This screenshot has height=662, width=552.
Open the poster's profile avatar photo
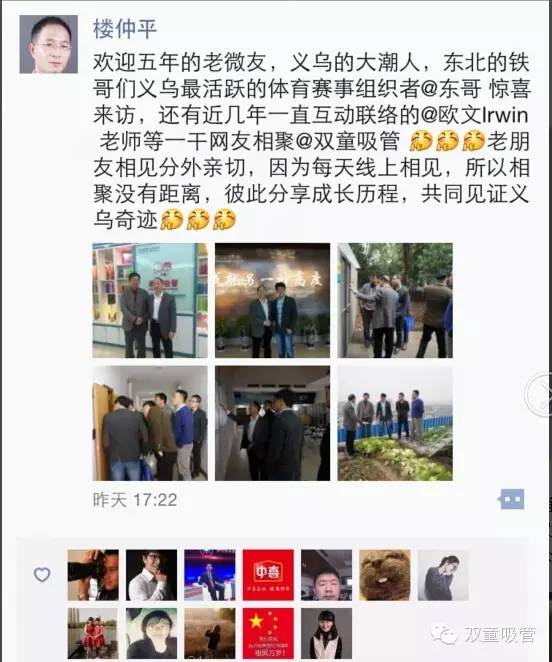49,44
